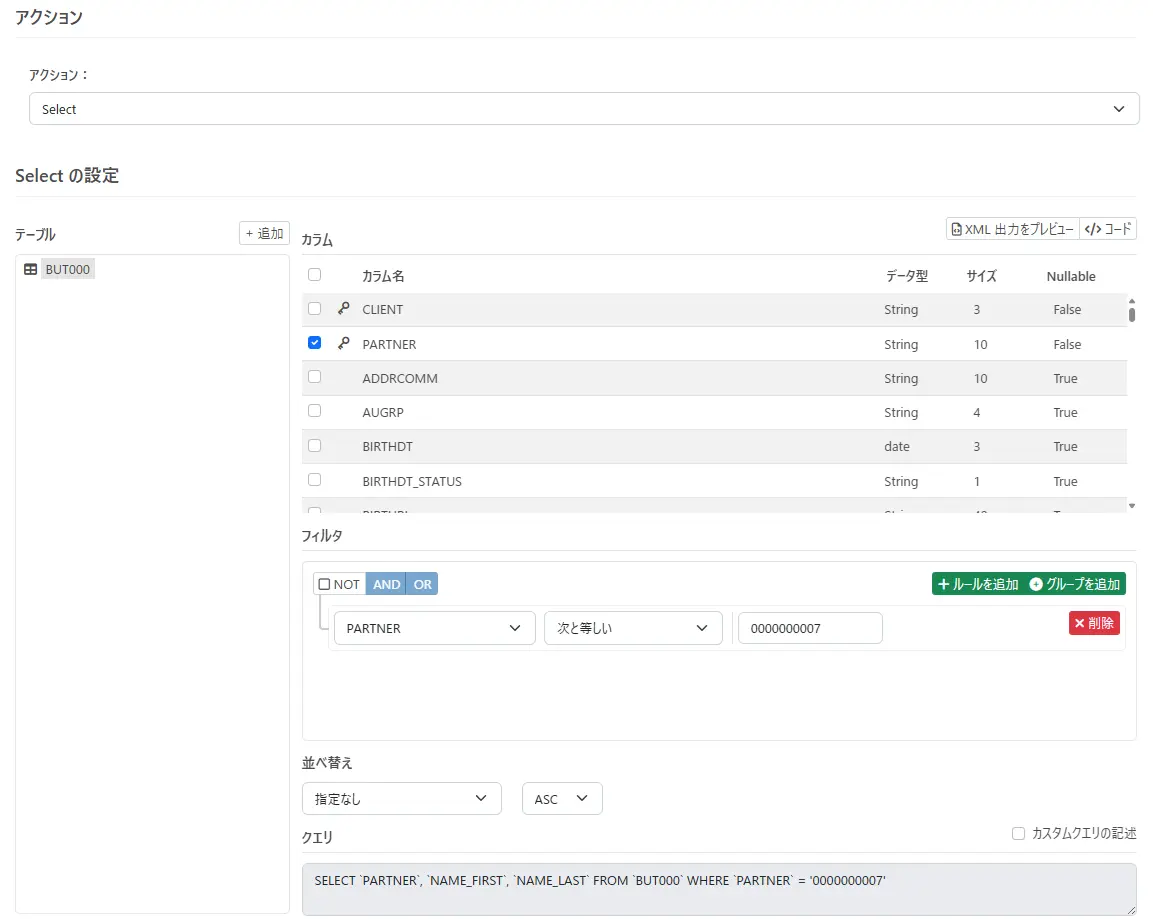Click the + 追加 table button
Viewport: 1153px width, 919px height.
click(x=265, y=234)
